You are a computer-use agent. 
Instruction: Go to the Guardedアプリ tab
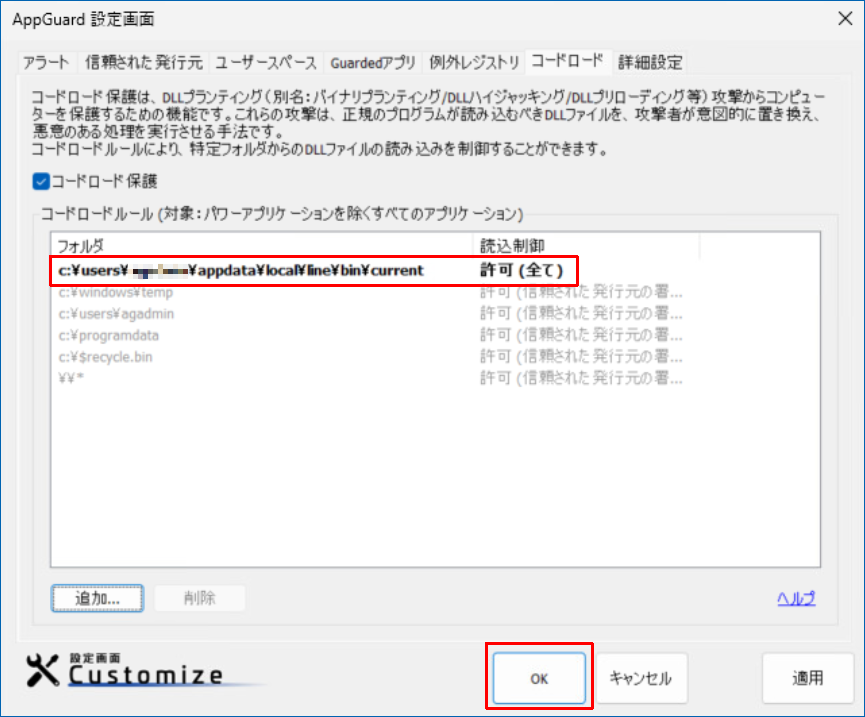(372, 62)
